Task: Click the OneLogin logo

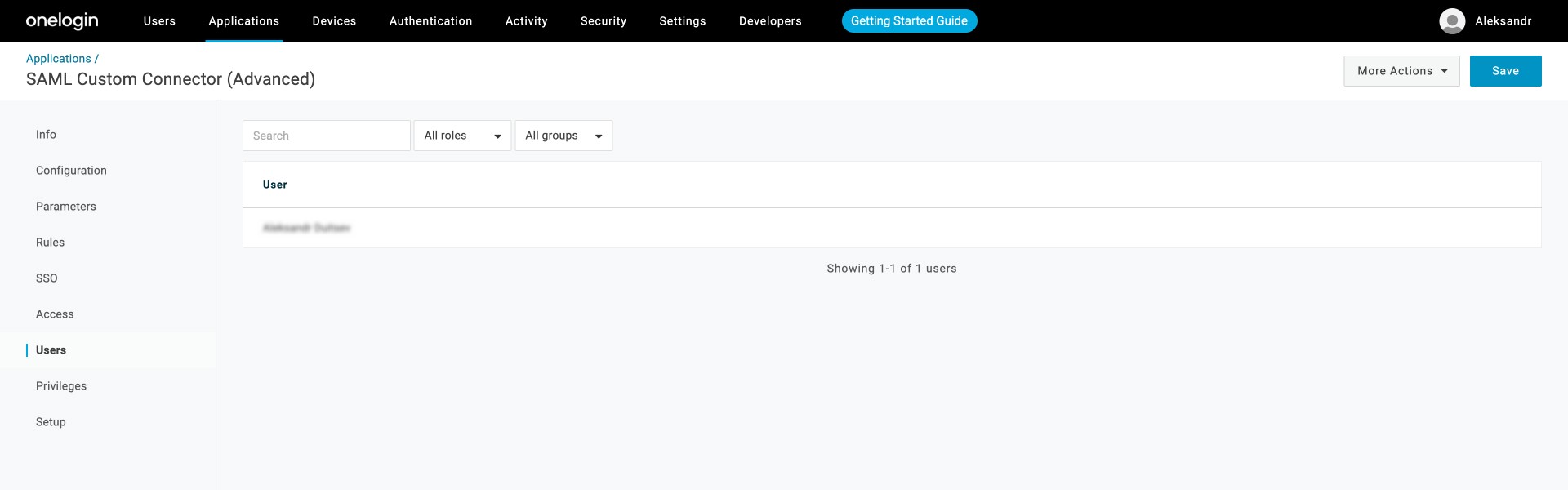Action: pos(62,21)
